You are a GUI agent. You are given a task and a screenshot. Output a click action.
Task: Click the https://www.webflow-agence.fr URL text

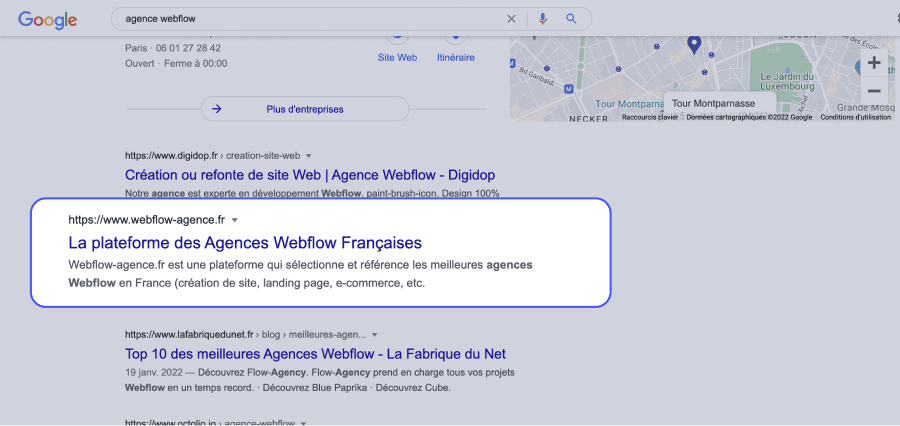[146, 220]
